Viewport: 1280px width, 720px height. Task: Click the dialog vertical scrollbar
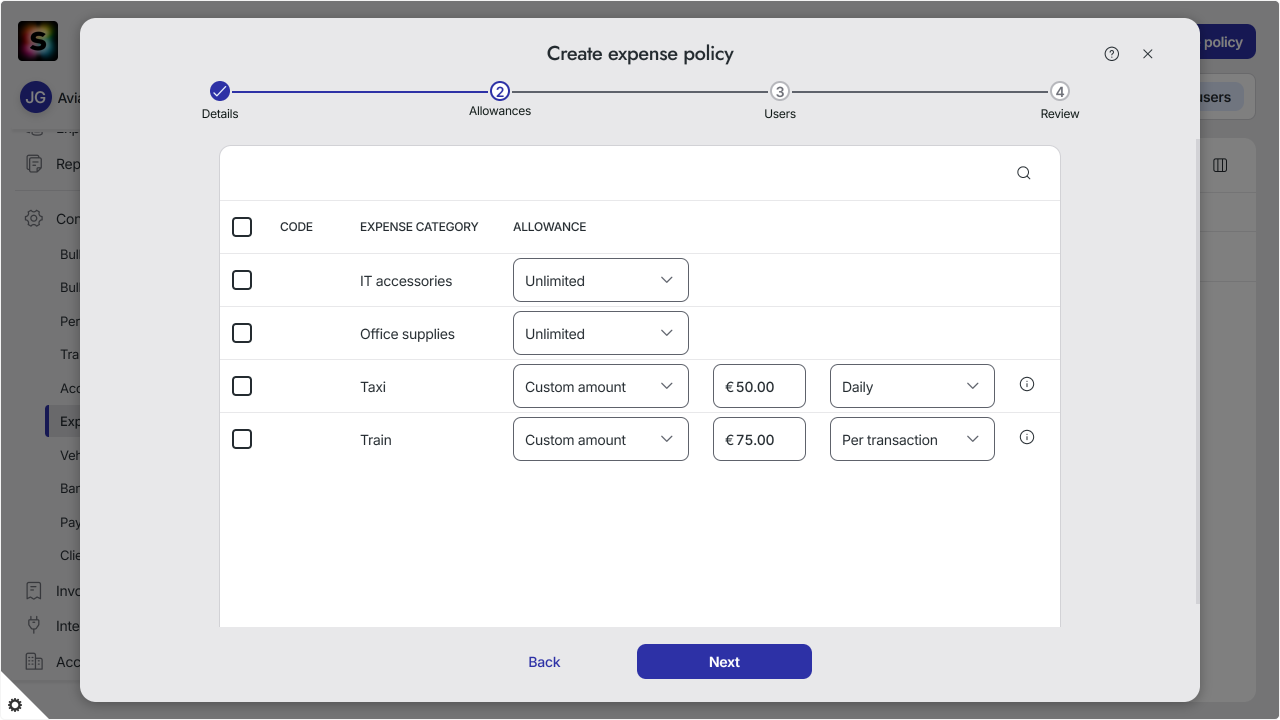(1197, 370)
